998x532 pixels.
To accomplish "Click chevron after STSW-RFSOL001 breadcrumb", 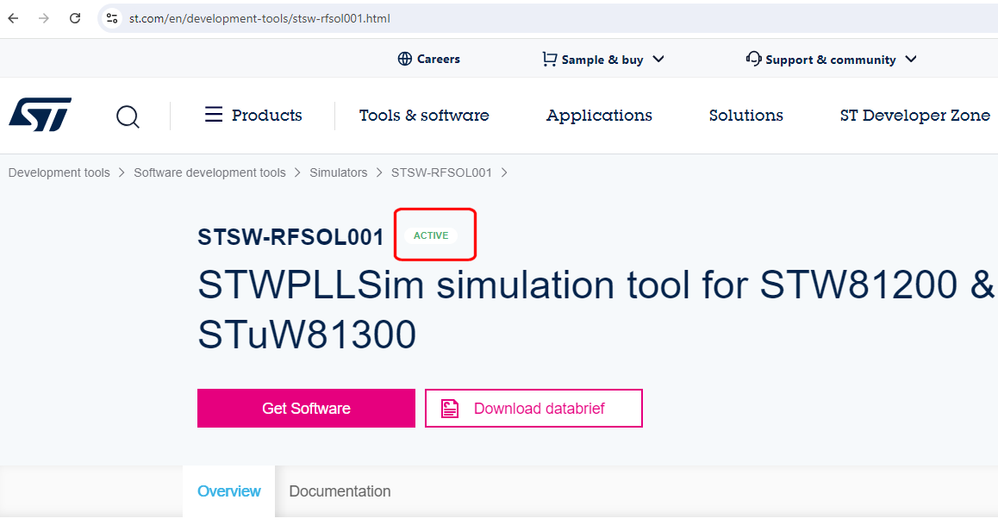I will [504, 173].
